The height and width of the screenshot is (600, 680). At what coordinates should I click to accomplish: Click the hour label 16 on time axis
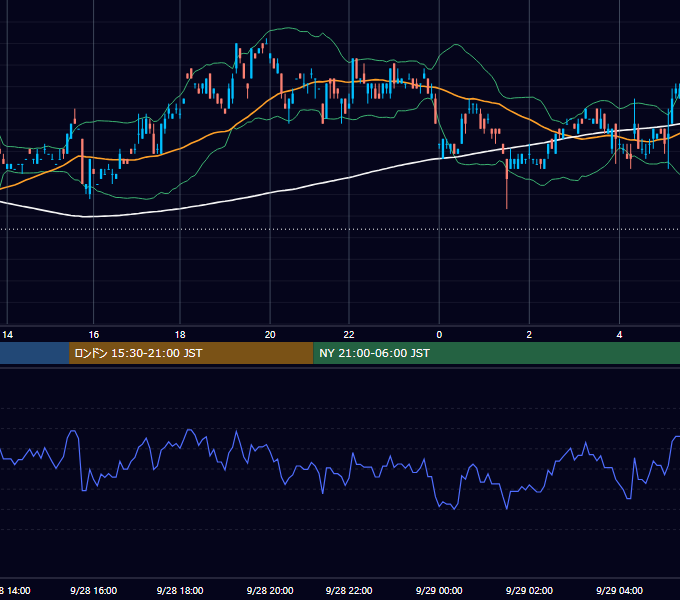click(x=94, y=335)
